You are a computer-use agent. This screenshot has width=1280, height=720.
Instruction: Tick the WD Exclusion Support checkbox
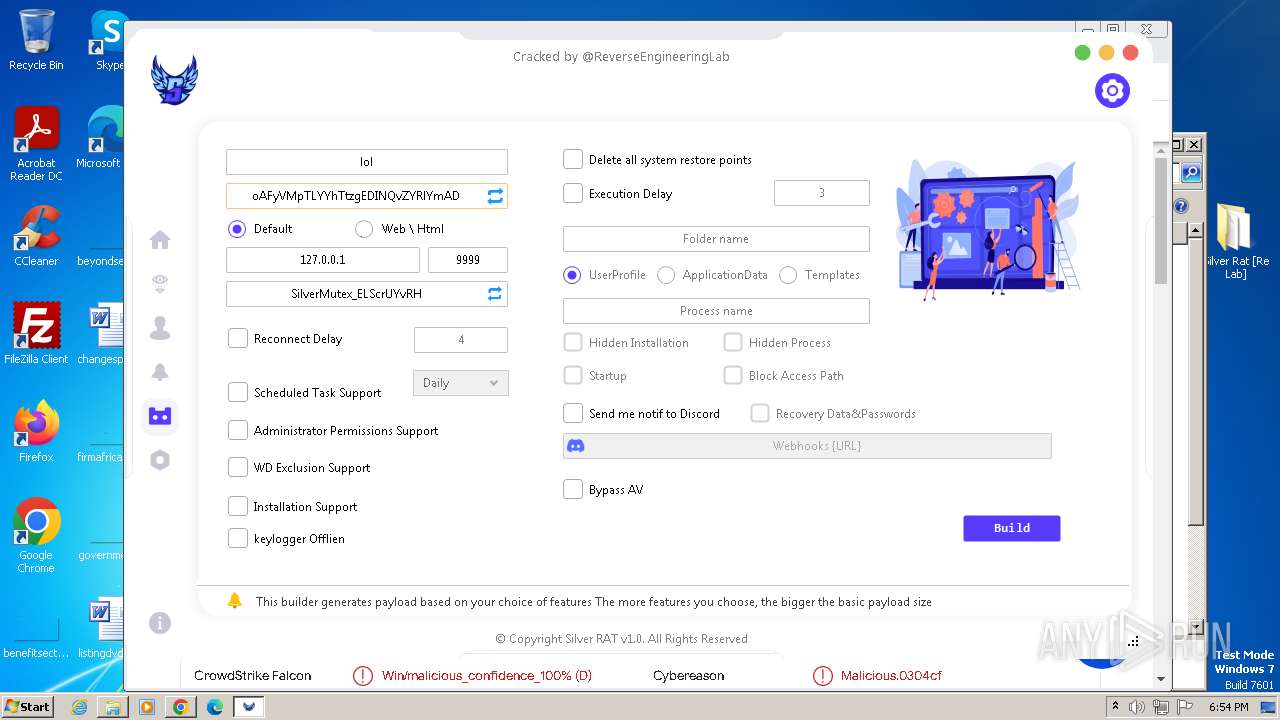(238, 468)
